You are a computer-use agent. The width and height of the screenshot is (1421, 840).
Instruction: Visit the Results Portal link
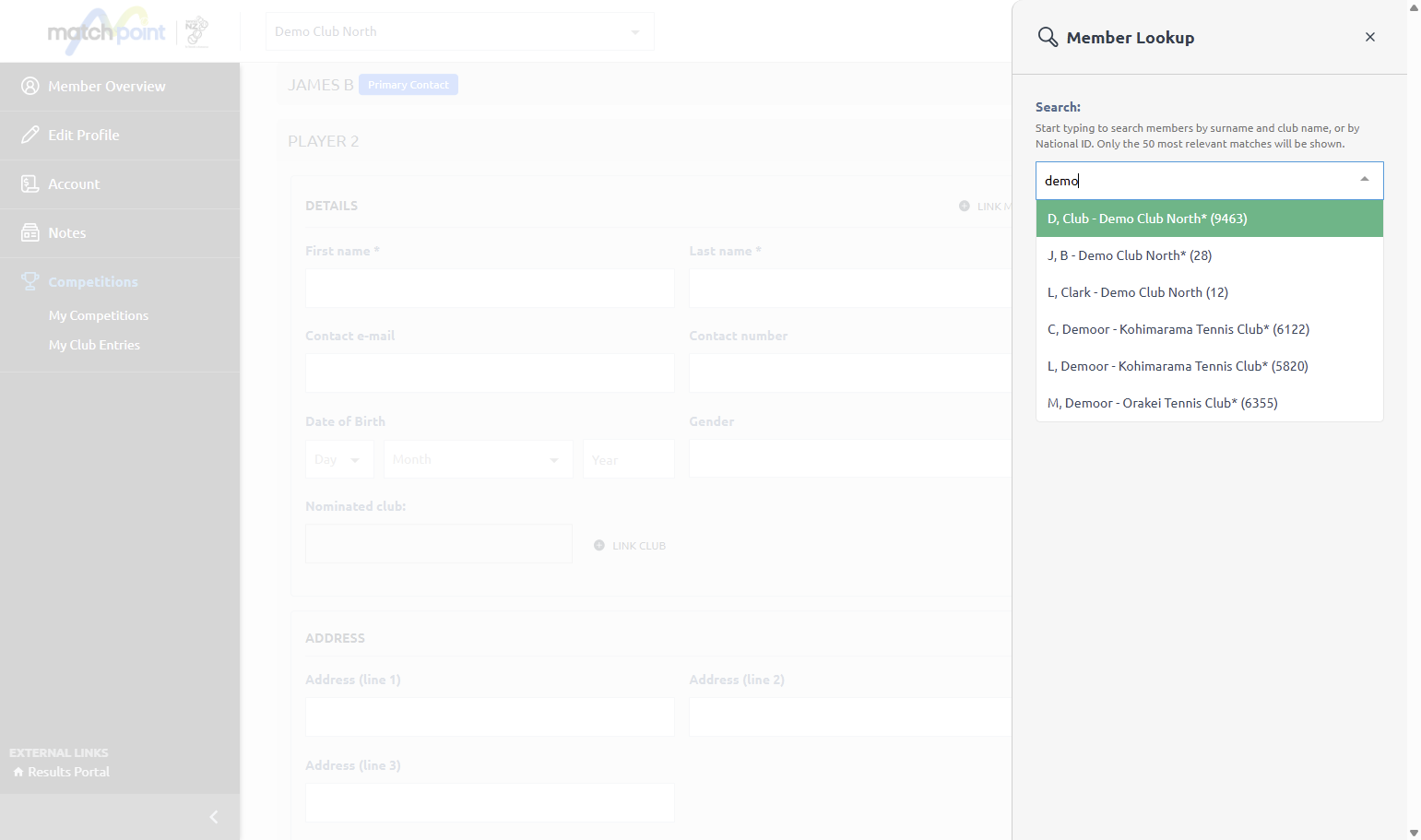pos(68,772)
